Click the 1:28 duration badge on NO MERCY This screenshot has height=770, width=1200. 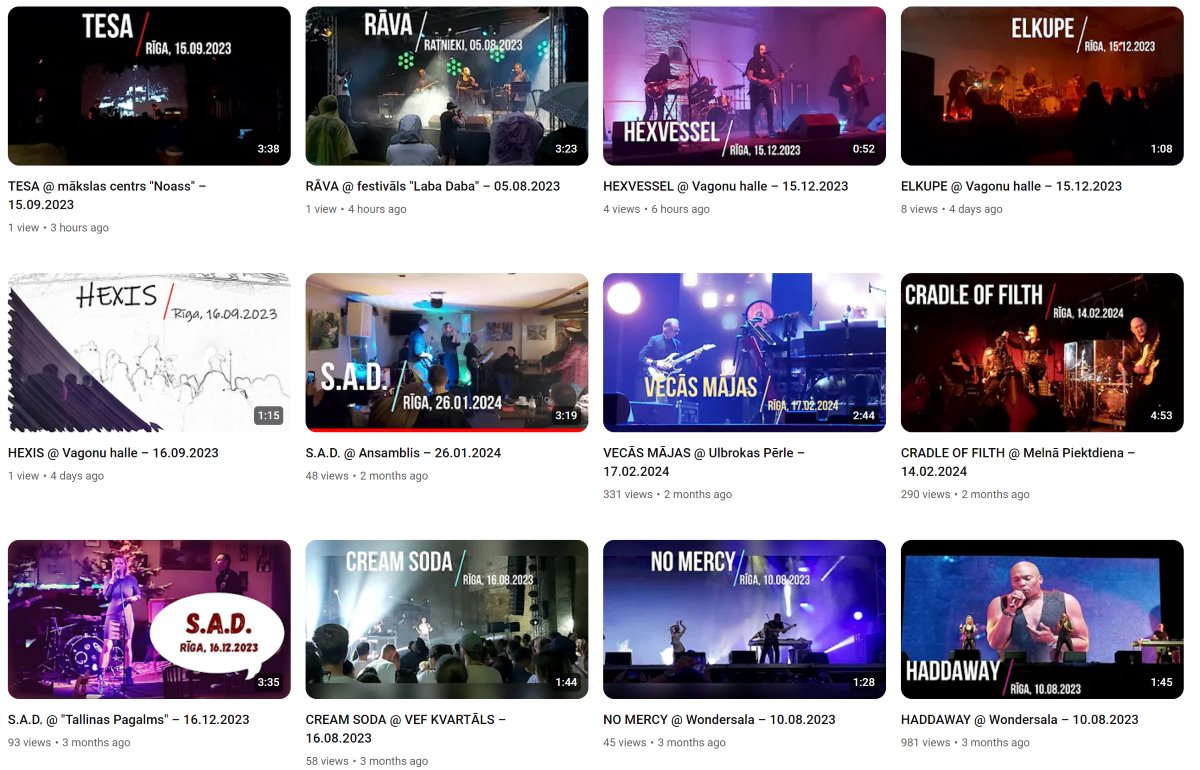click(864, 683)
